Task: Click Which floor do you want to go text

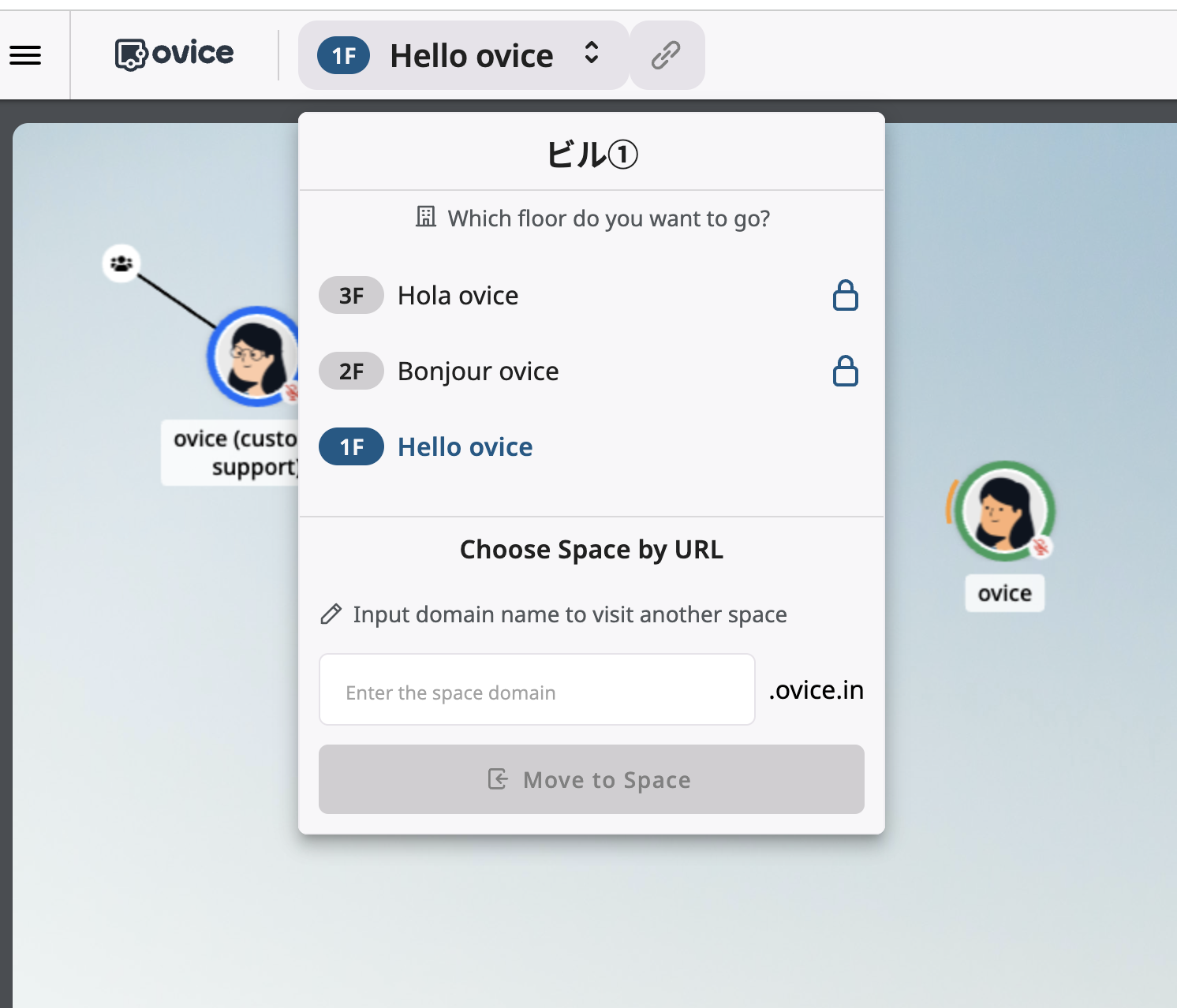Action: (609, 218)
